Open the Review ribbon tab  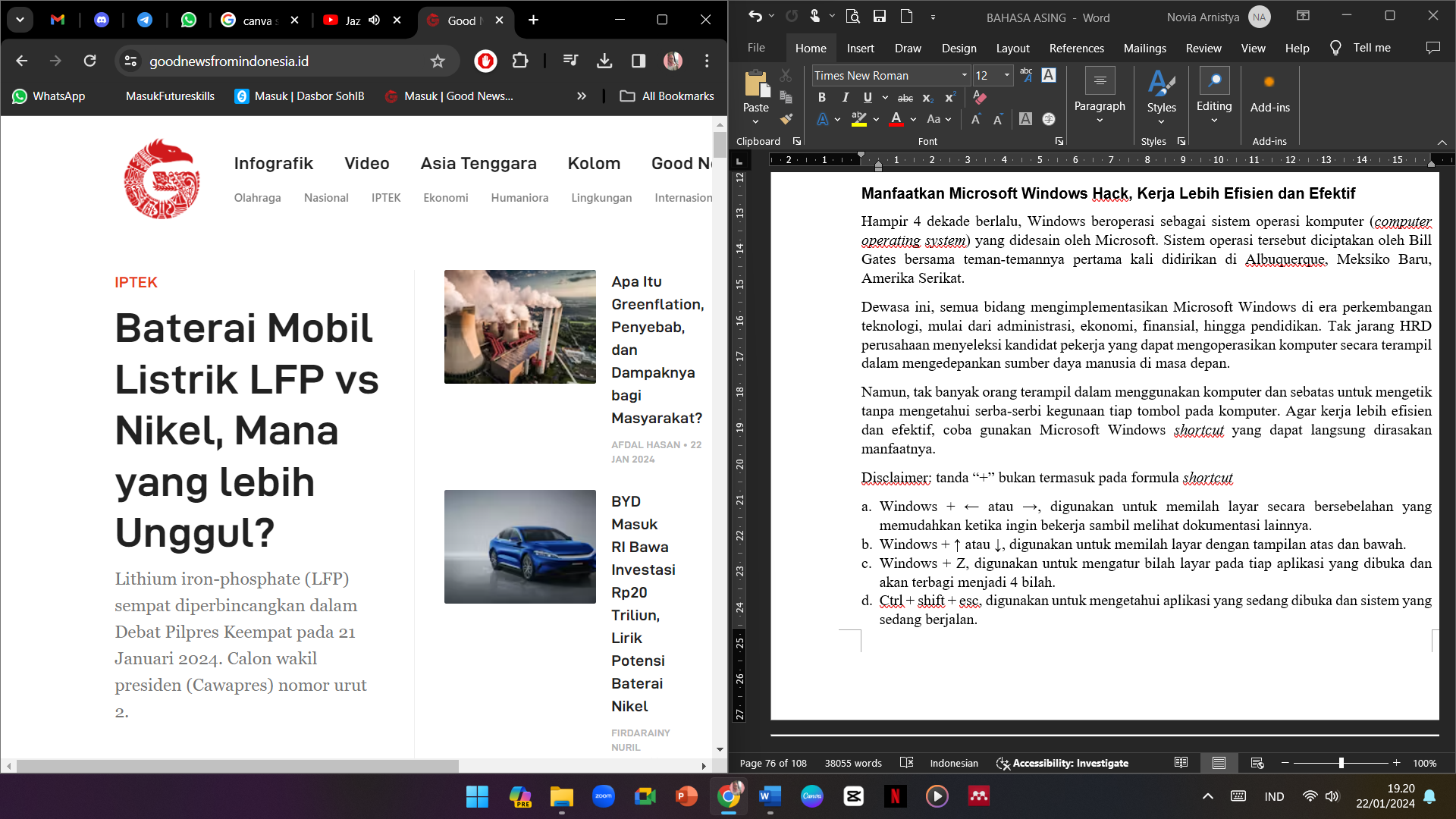[x=1203, y=48]
